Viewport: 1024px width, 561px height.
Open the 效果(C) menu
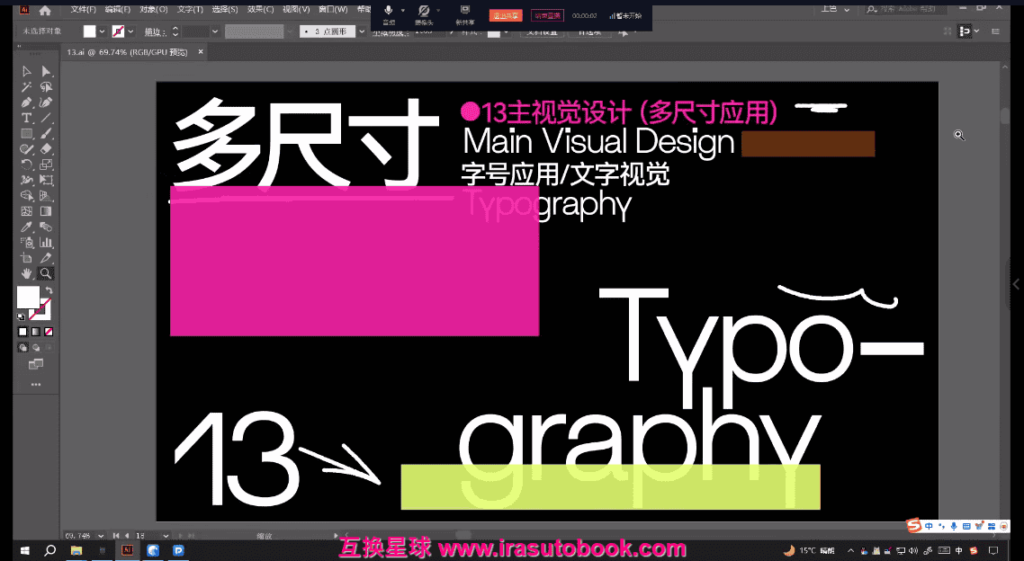pos(259,10)
